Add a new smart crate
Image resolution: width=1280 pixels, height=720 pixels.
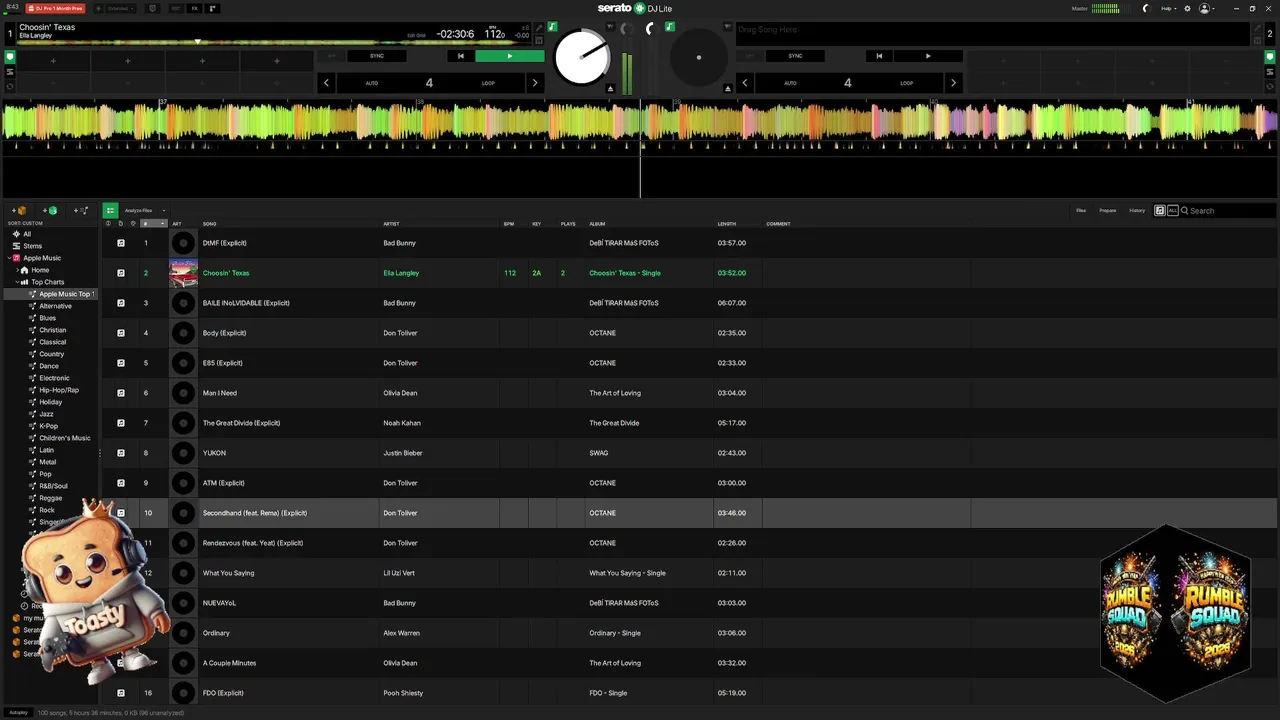point(50,211)
